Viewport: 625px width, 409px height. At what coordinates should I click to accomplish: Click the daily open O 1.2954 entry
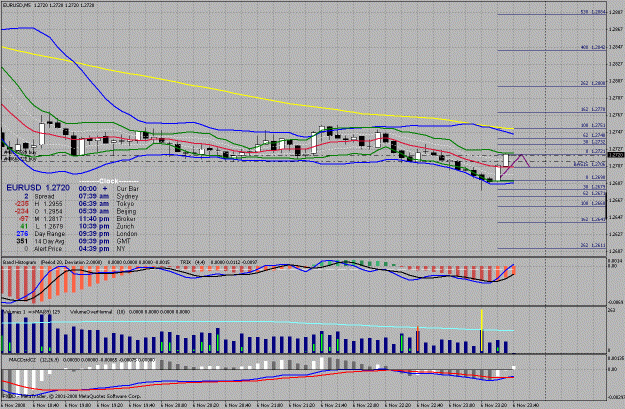tap(38, 211)
